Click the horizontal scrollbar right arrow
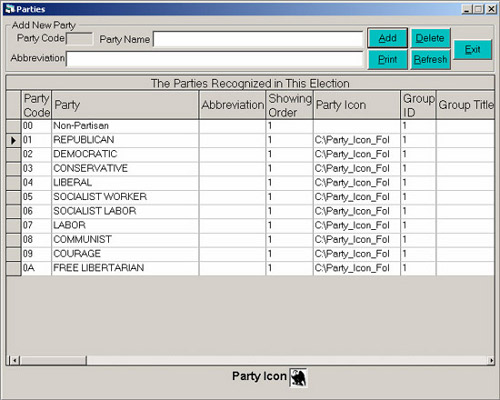500x400 pixels. [x=491, y=360]
